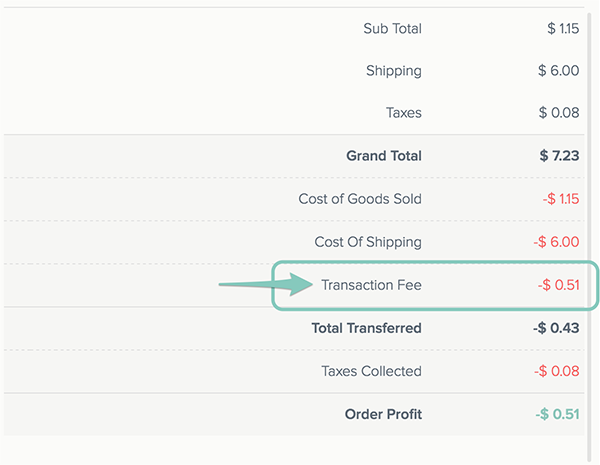The height and width of the screenshot is (465, 600).
Task: Click the Cost of Goods Sold label
Action: [x=360, y=199]
